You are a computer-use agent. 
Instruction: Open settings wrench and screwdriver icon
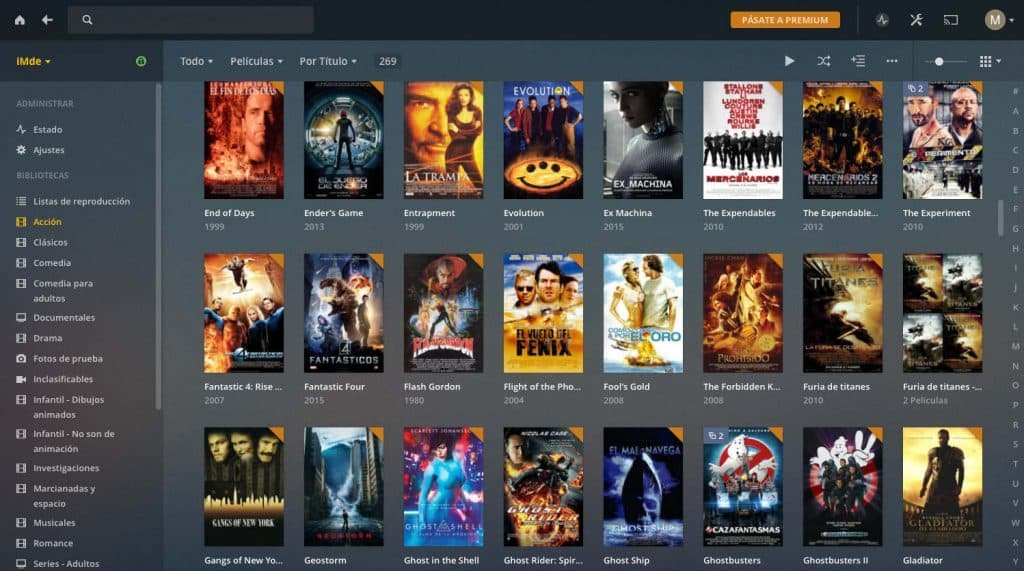[x=916, y=20]
